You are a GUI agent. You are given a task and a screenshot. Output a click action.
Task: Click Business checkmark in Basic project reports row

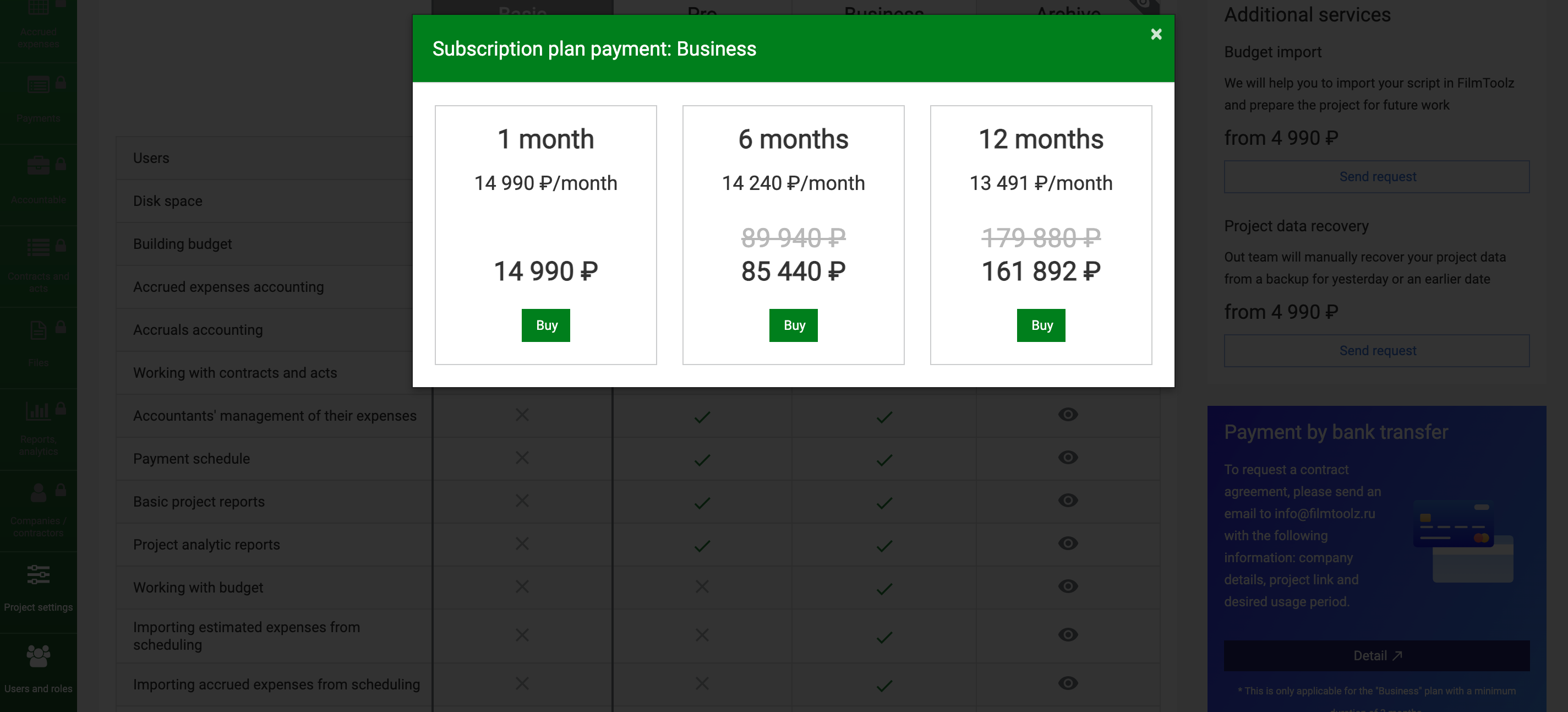884,503
